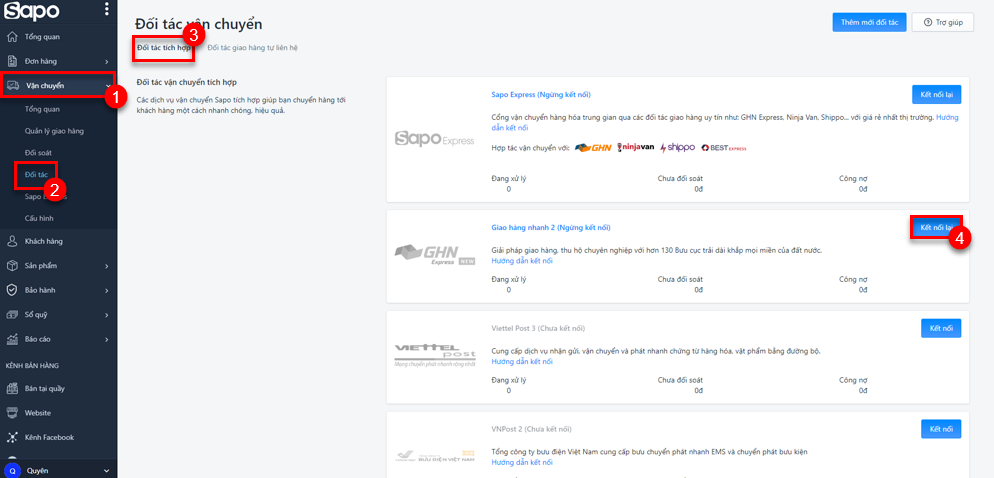
Task: Open Tổng quan under Vận chuyển
Action: (x=42, y=109)
